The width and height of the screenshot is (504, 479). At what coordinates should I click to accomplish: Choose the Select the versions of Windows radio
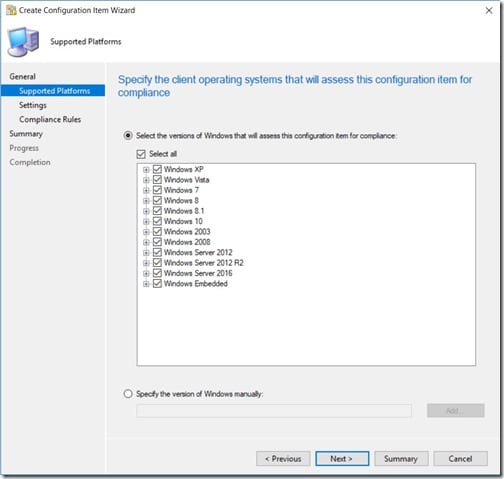pyautogui.click(x=128, y=136)
